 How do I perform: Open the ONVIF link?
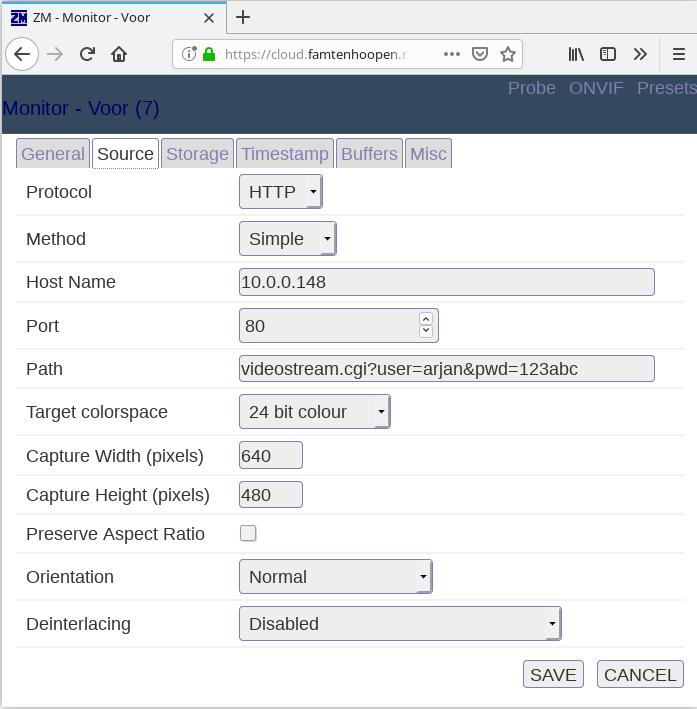point(596,88)
